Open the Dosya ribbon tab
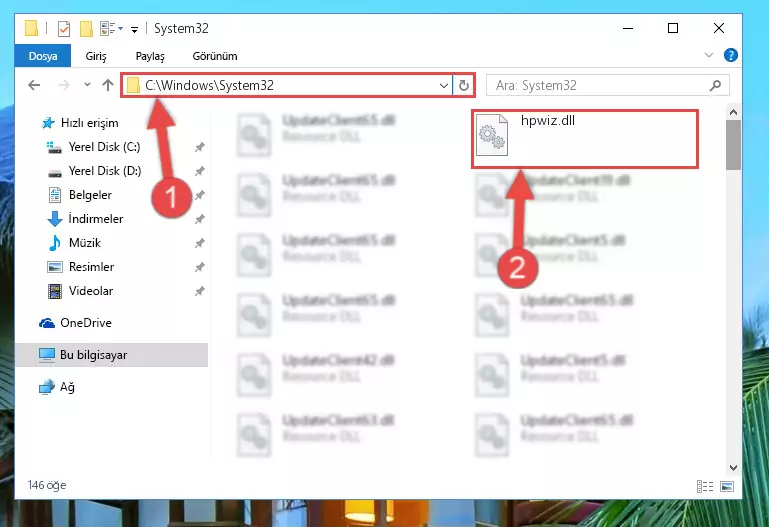Viewport: 769px width, 527px height. pyautogui.click(x=43, y=56)
